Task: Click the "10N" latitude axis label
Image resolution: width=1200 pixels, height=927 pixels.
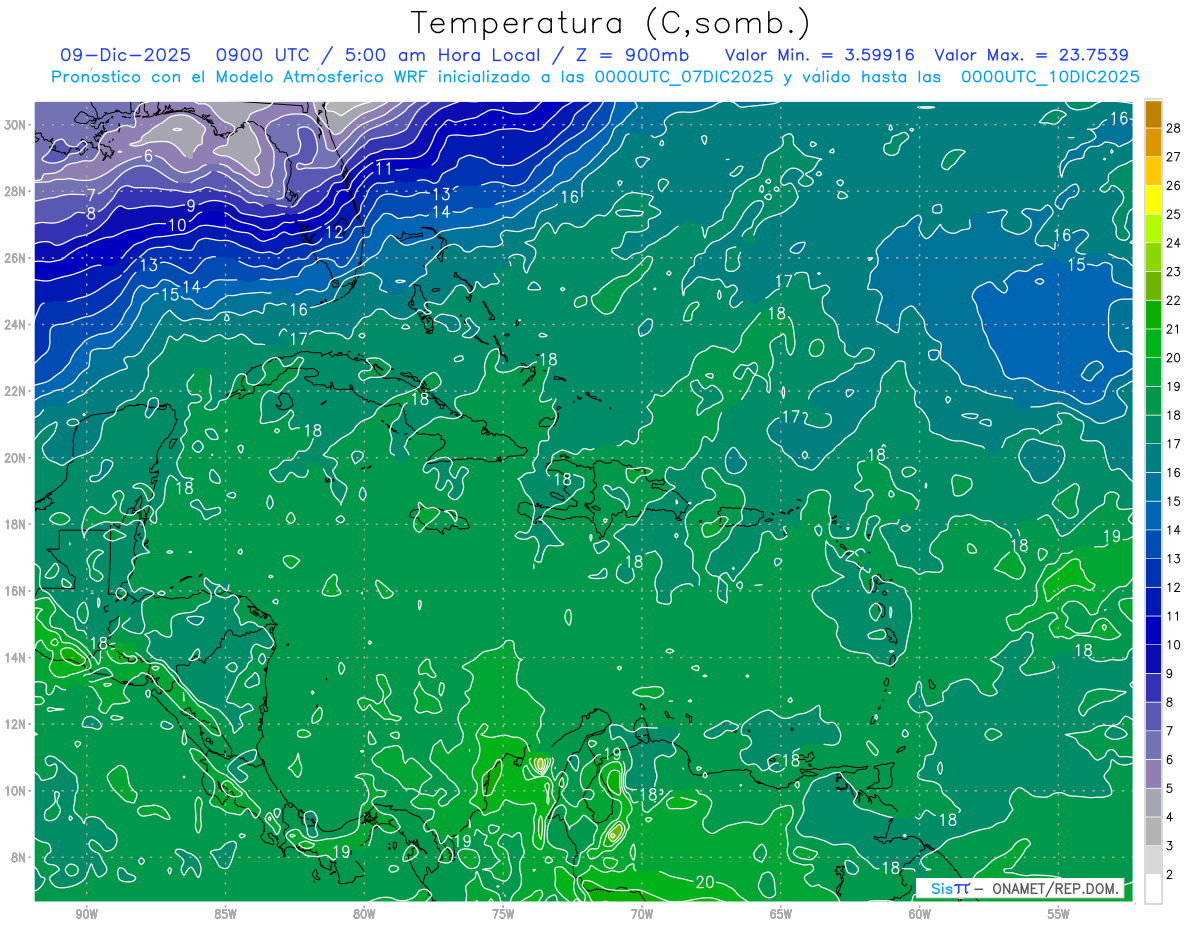Action: point(16,791)
